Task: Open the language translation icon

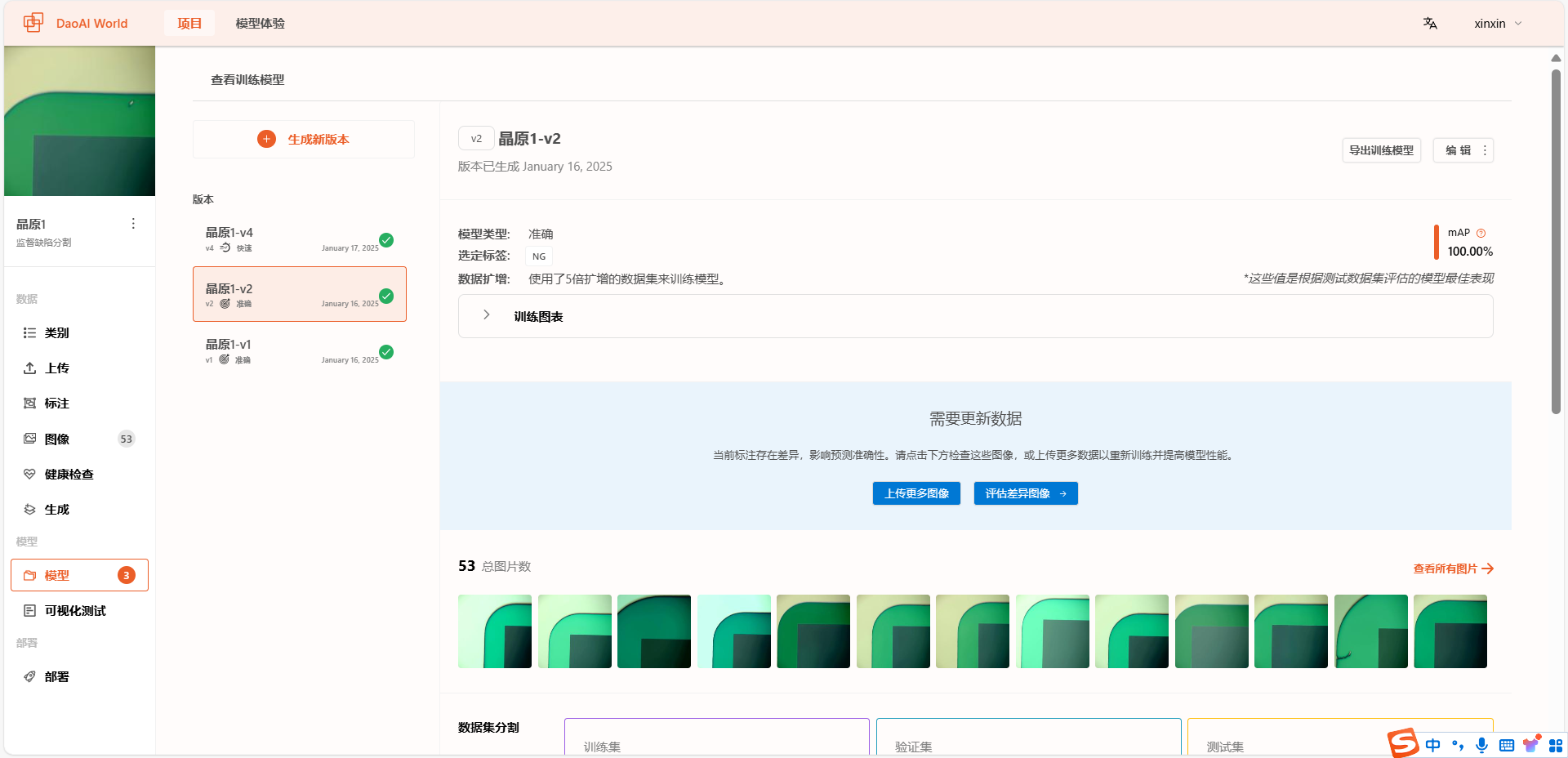Action: click(1430, 24)
